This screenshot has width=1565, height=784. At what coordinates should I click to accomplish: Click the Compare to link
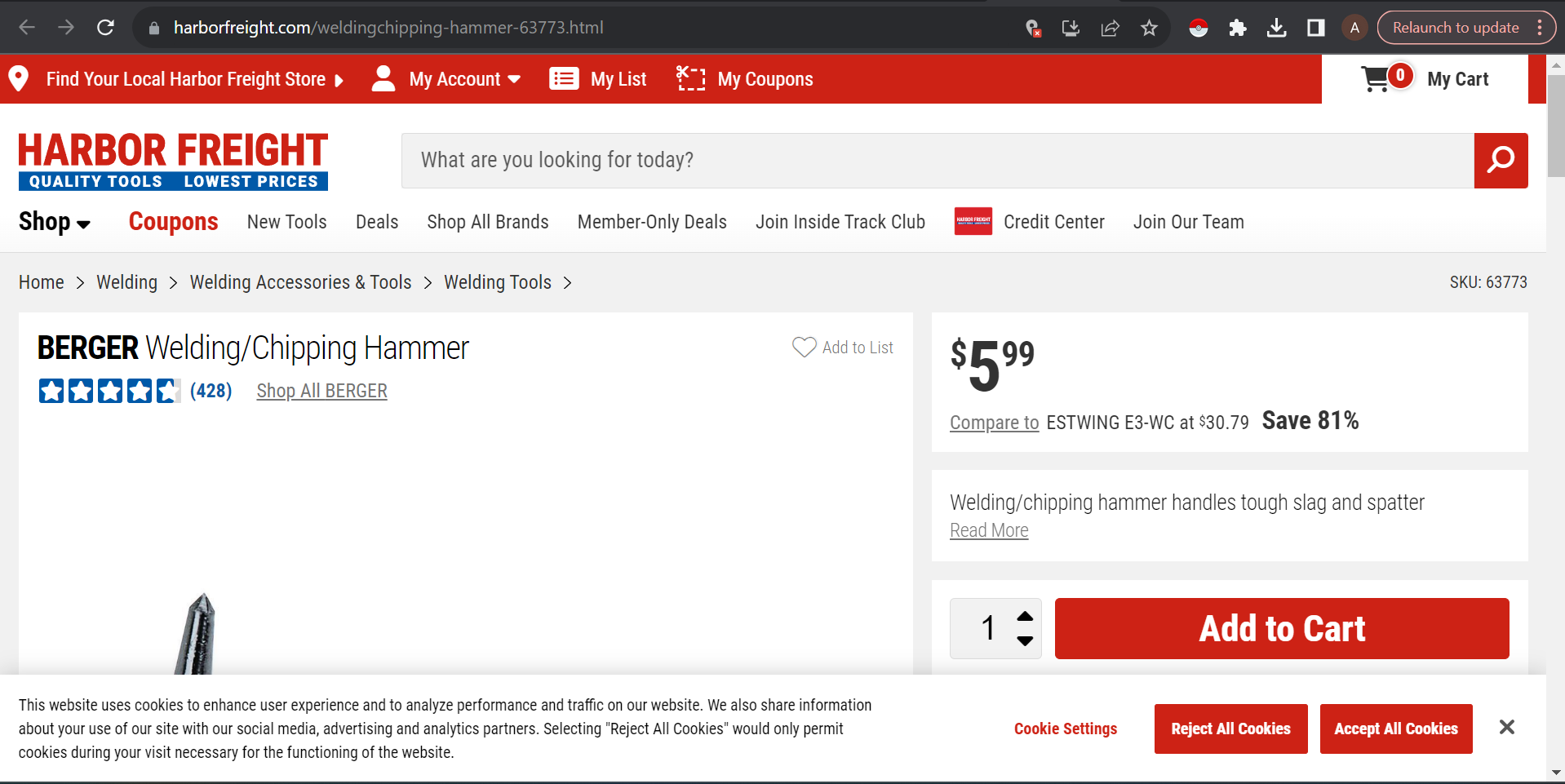coord(995,423)
